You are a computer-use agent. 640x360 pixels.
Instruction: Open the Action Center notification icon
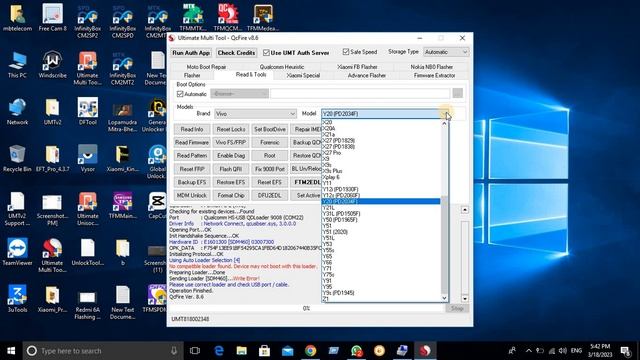tap(625, 351)
